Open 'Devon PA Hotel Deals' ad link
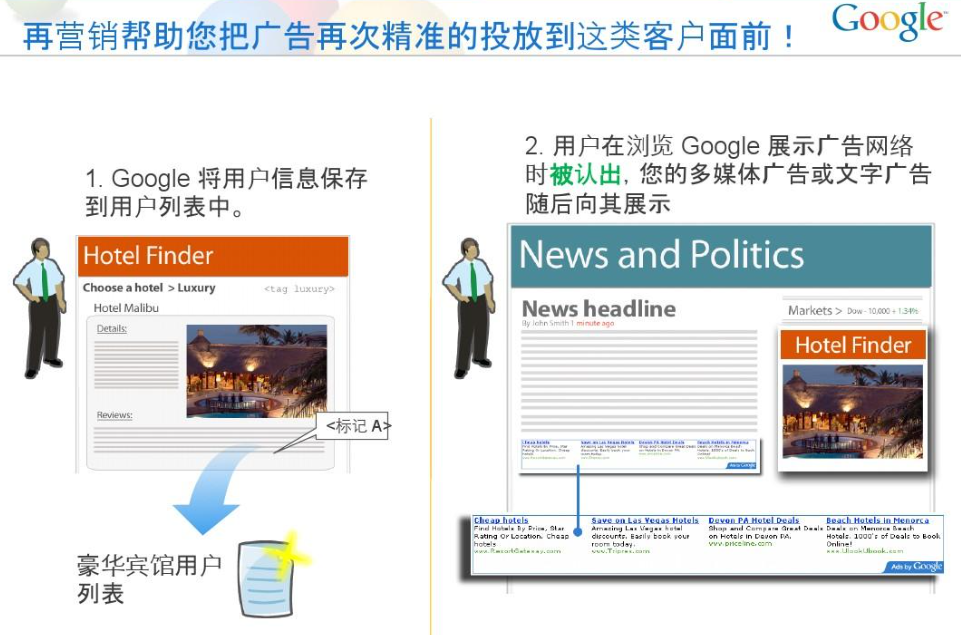This screenshot has height=635, width=961. point(754,520)
